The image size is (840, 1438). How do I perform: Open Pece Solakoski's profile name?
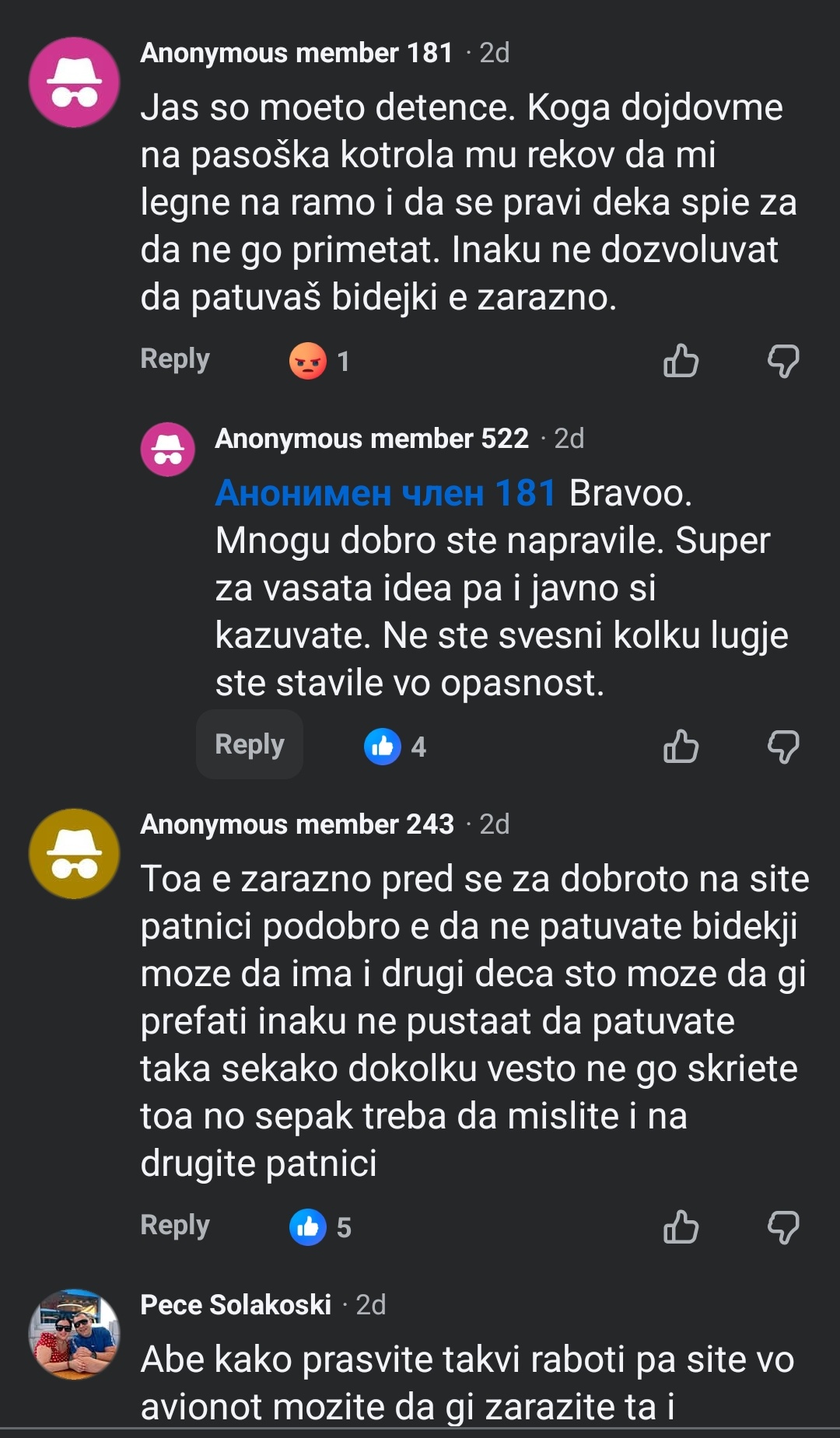tap(236, 1305)
